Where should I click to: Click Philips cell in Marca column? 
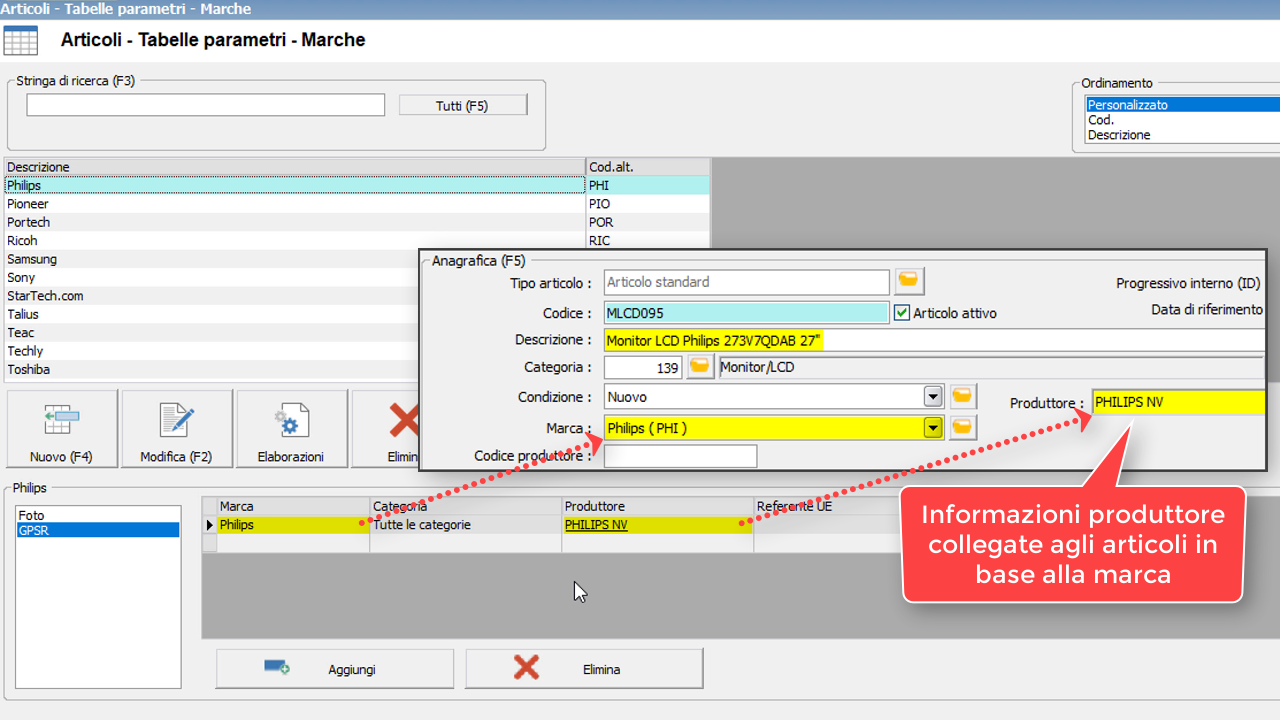(x=293, y=524)
